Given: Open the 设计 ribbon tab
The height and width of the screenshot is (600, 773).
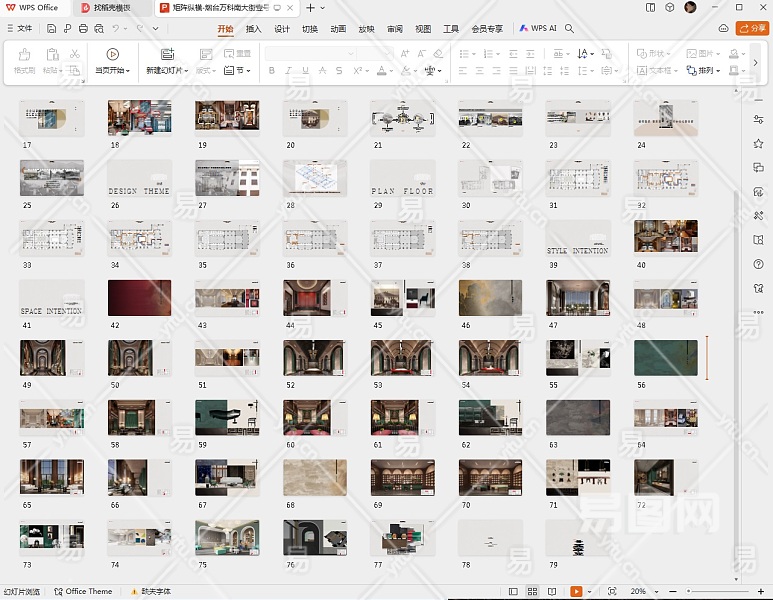Looking at the screenshot, I should click(x=282, y=29).
